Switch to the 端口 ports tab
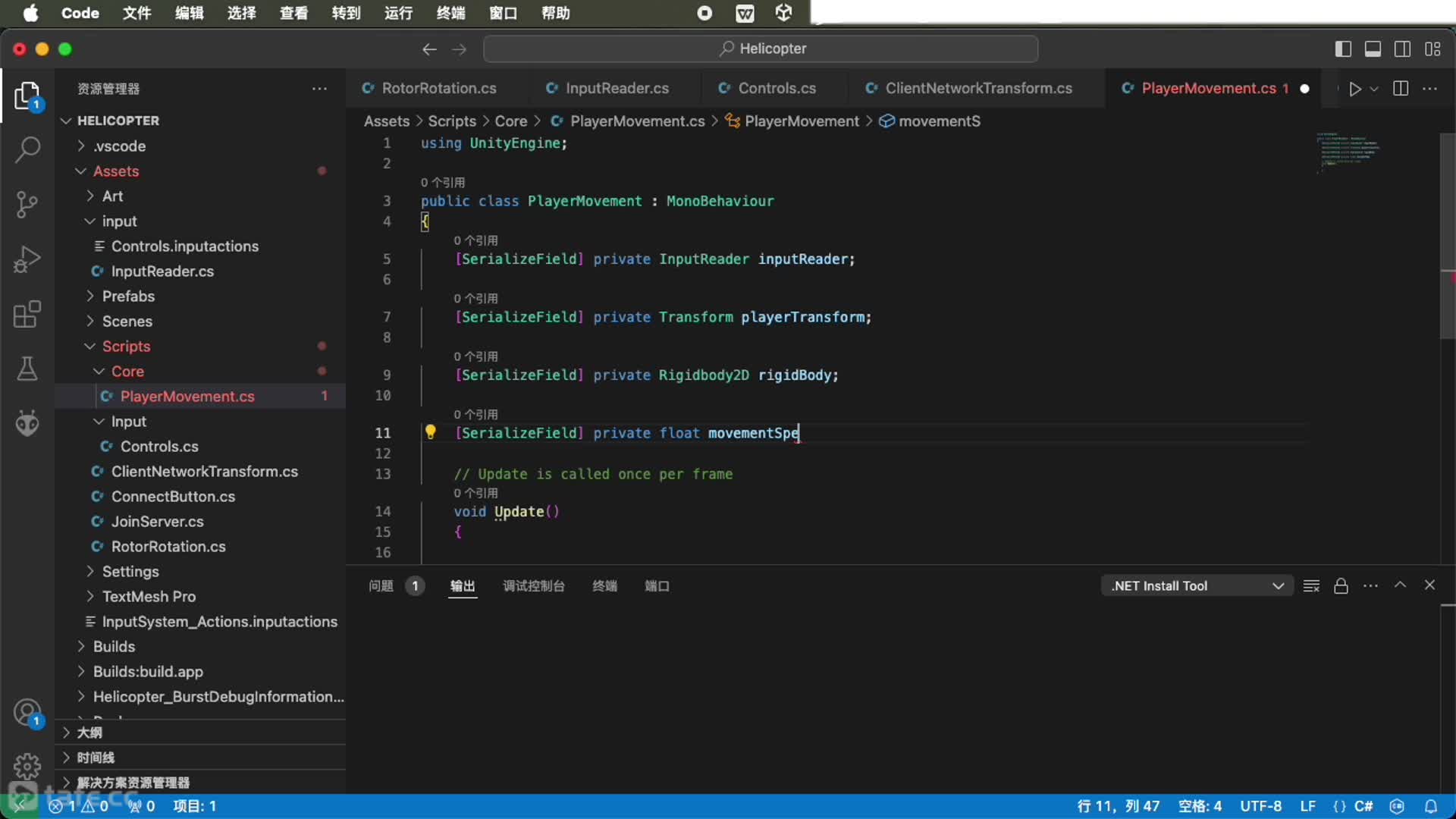This screenshot has width=1456, height=819. pos(657,585)
